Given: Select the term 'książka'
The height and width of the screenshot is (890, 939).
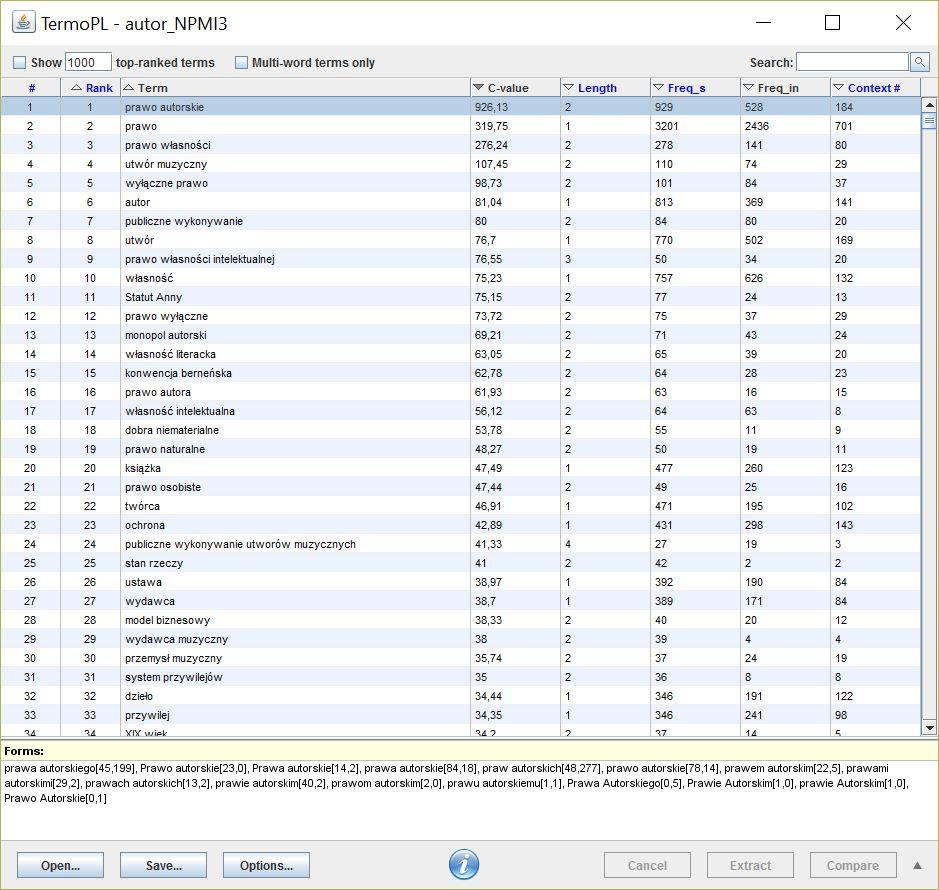Looking at the screenshot, I should click(143, 468).
